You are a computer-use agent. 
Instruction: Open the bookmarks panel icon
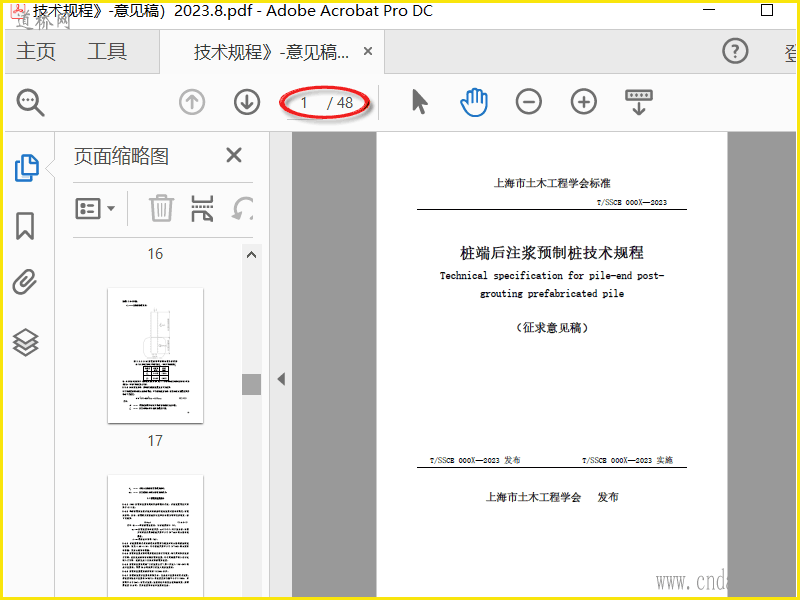point(25,226)
